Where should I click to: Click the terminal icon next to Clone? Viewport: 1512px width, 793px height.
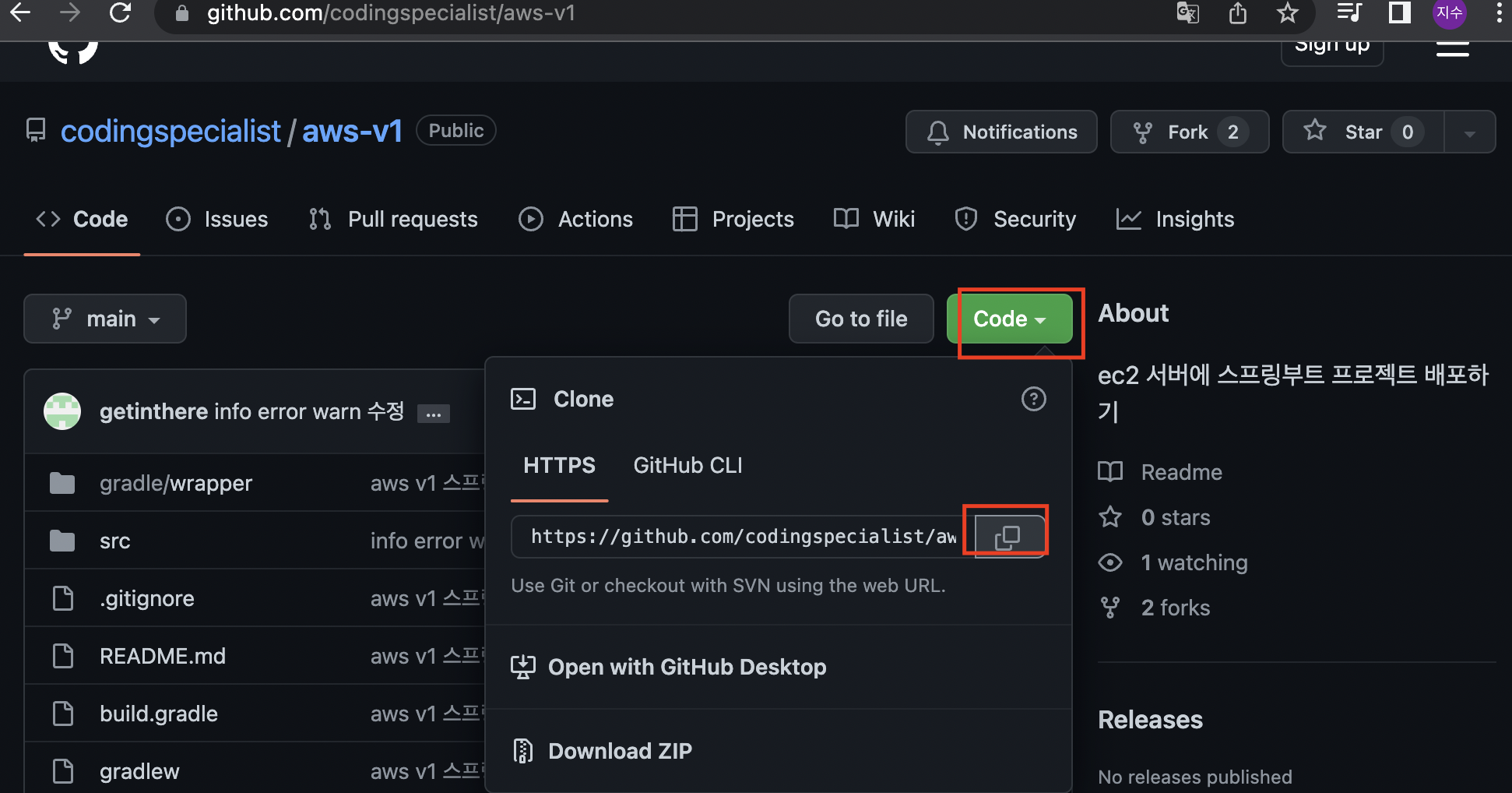click(523, 399)
